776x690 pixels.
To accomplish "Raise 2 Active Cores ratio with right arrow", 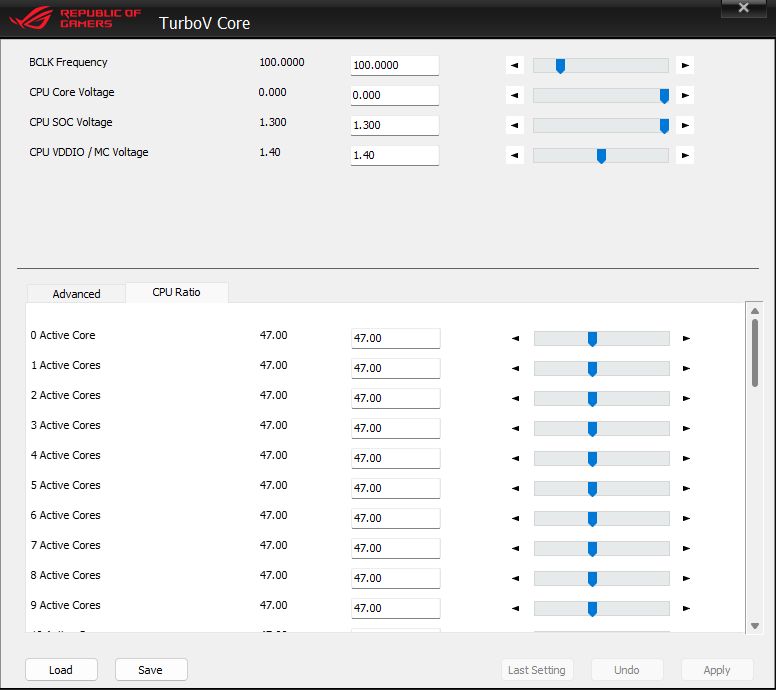I will (x=686, y=398).
